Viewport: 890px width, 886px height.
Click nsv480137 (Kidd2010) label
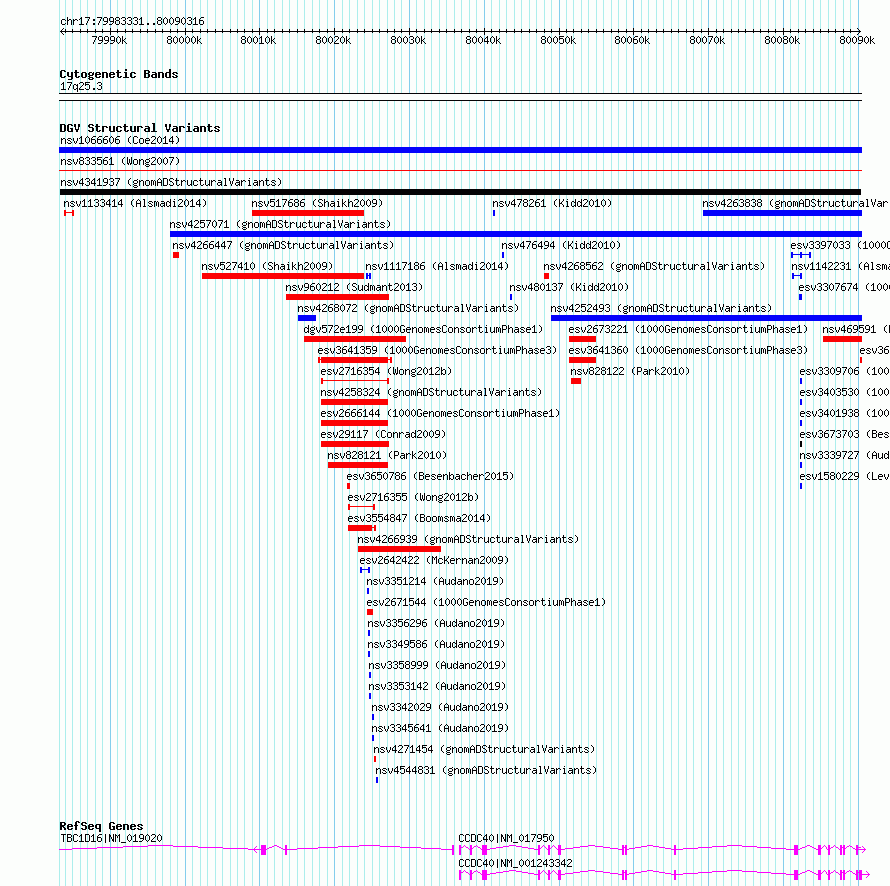tap(569, 287)
